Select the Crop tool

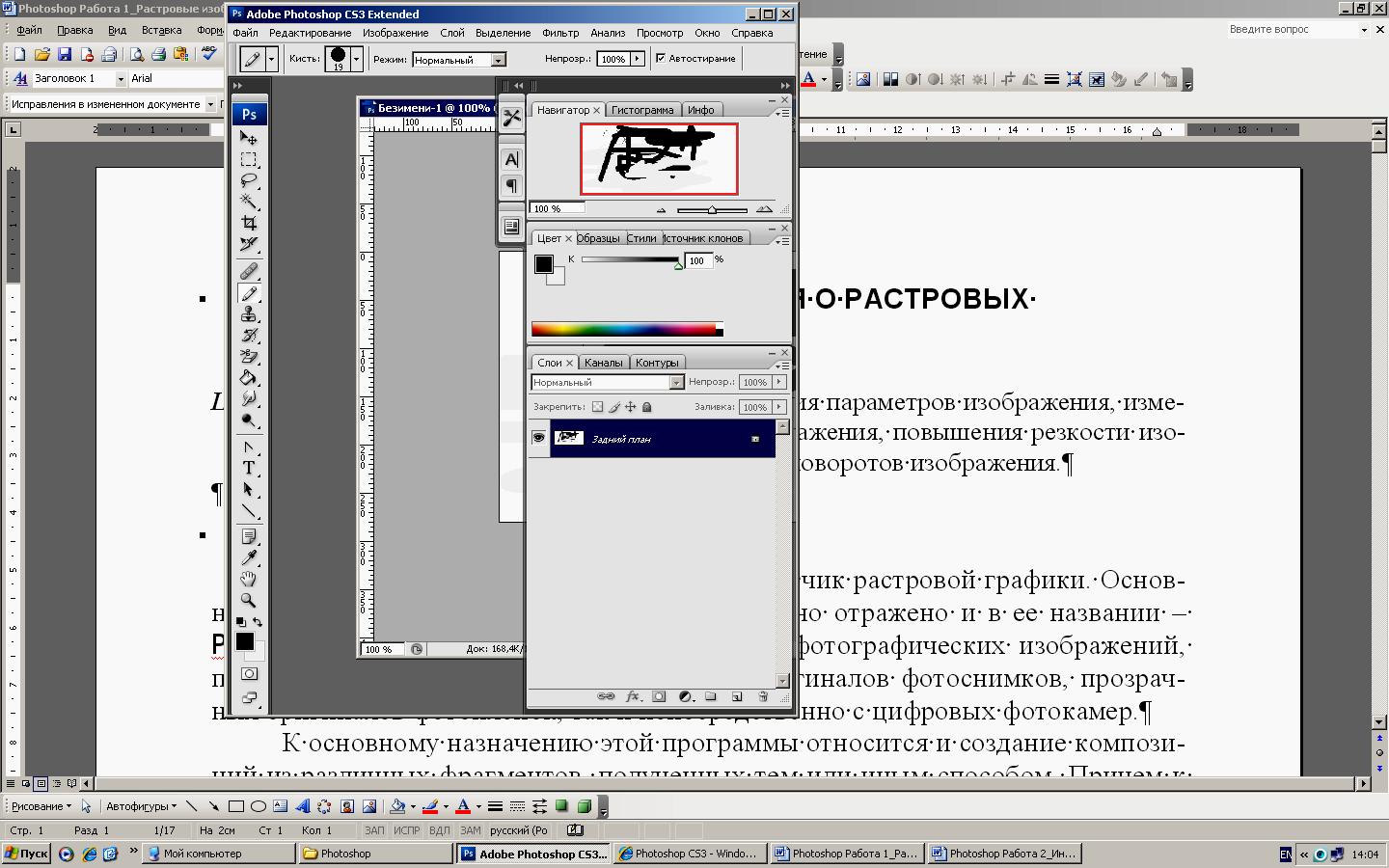point(249,223)
